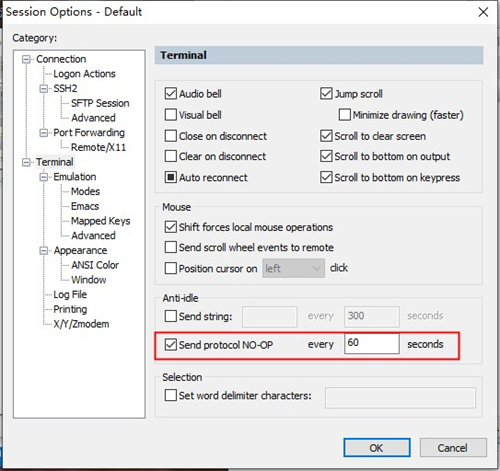This screenshot has width=500, height=471.
Task: Enable the Visual bell checkbox
Action: tap(171, 115)
